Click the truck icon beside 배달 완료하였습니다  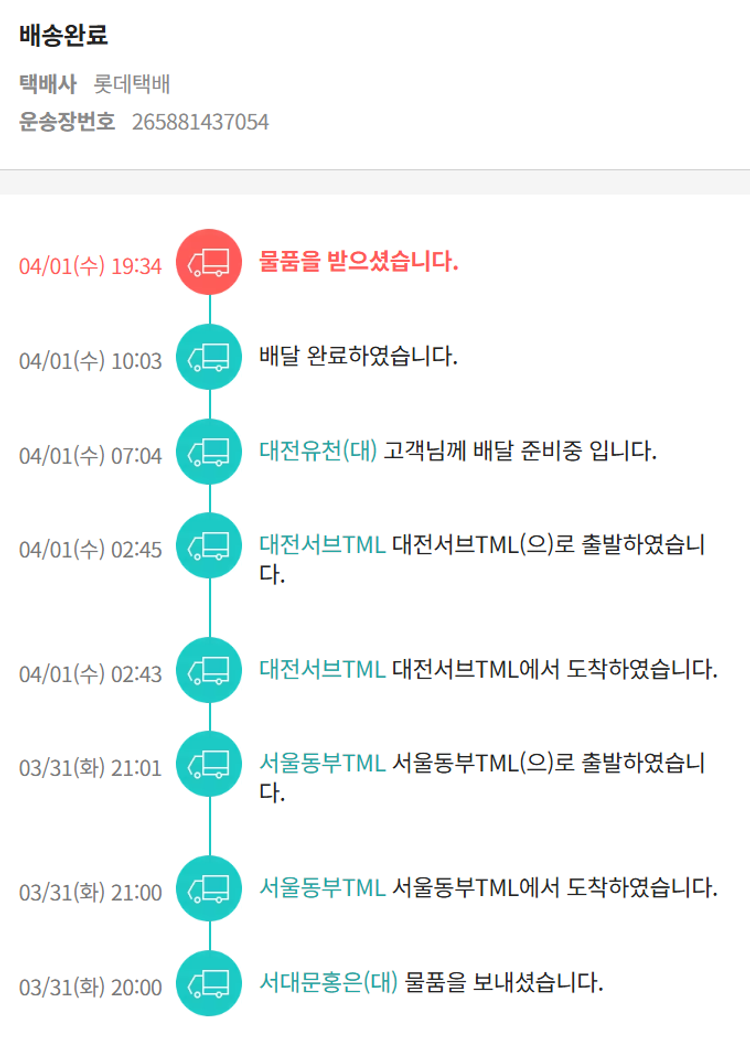tap(209, 357)
